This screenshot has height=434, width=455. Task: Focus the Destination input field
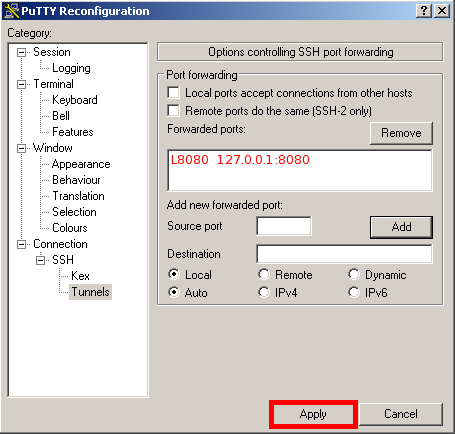pos(344,254)
